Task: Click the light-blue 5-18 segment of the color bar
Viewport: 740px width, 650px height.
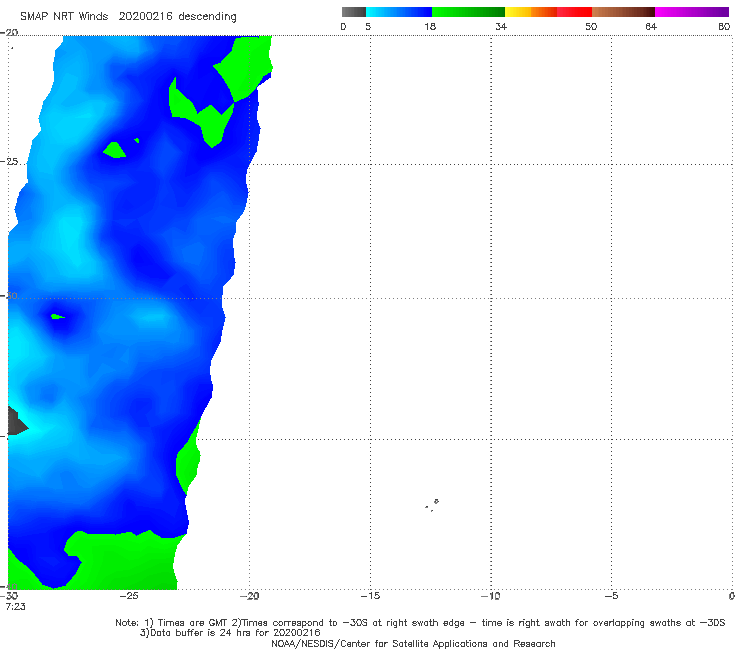Action: pos(399,12)
